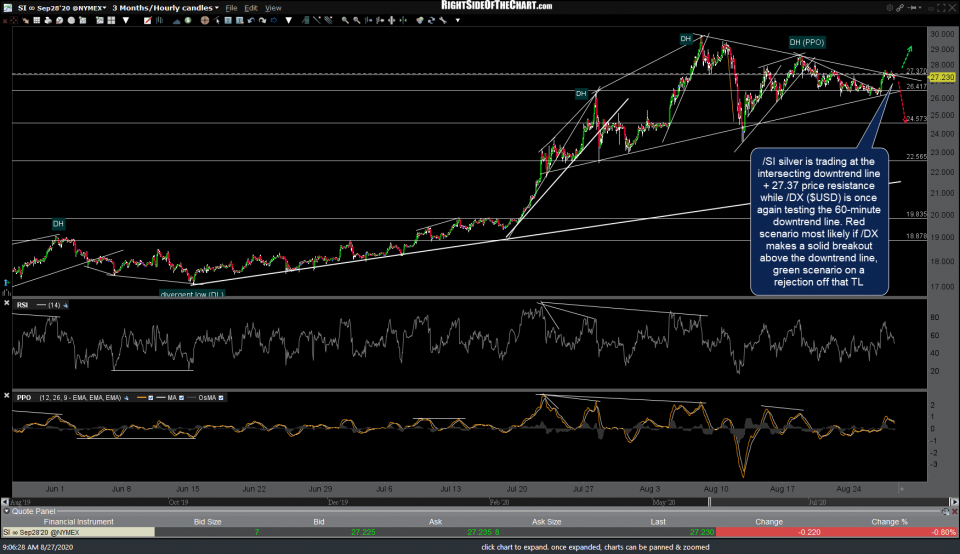The image size is (960, 554).
Task: Toggle the PPO MA line checkbox
Action: [x=181, y=398]
